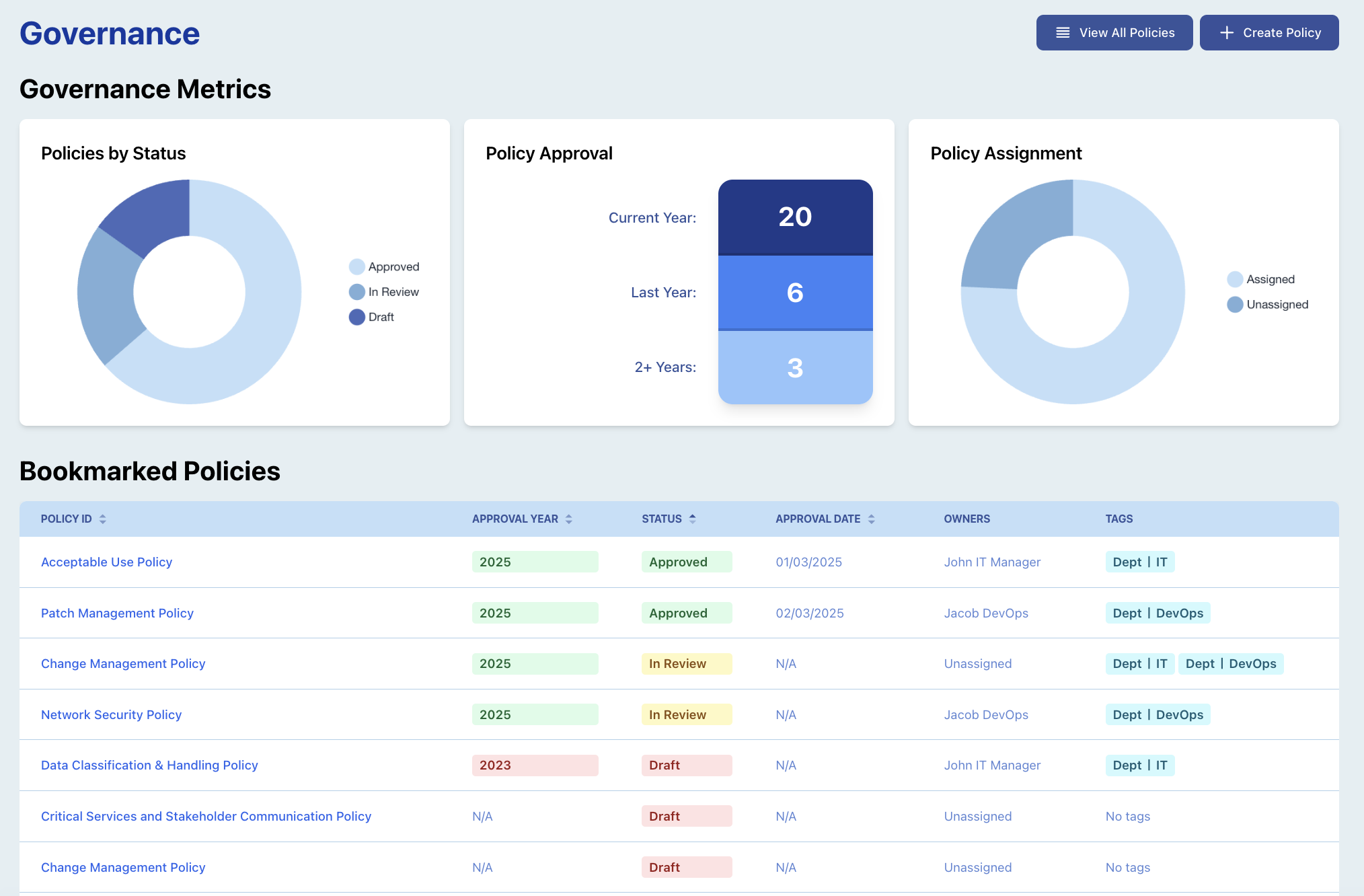Toggle Draft legend entry
This screenshot has height=896, width=1364.
click(x=371, y=317)
